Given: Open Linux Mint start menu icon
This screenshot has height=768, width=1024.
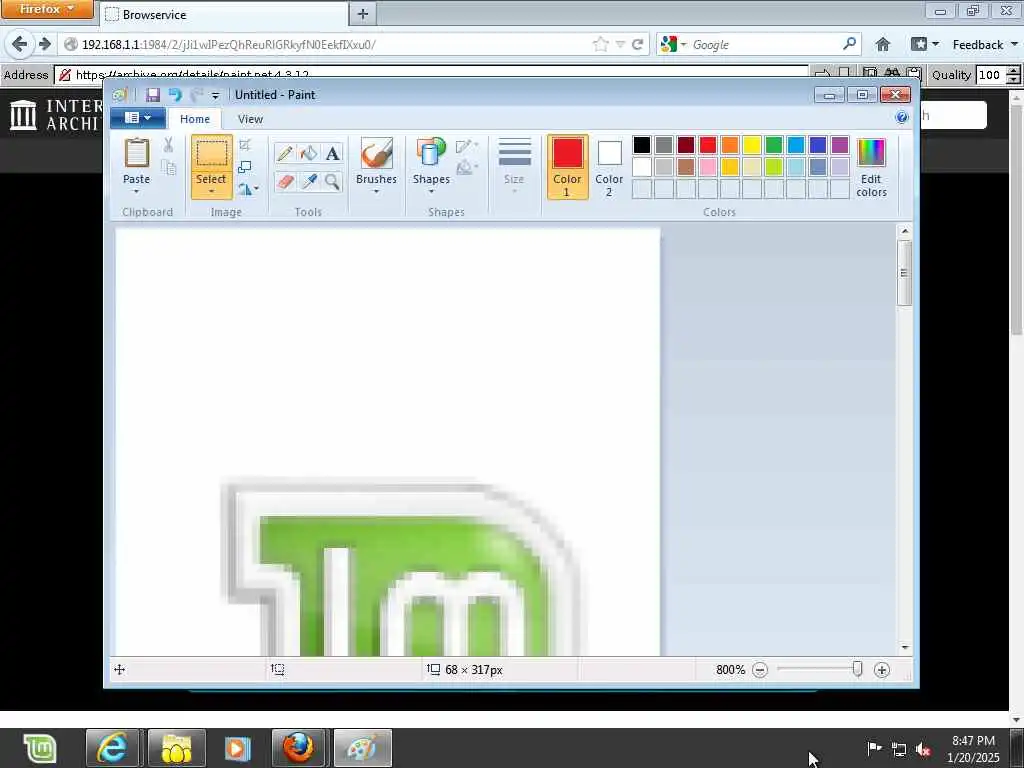Looking at the screenshot, I should (x=40, y=748).
